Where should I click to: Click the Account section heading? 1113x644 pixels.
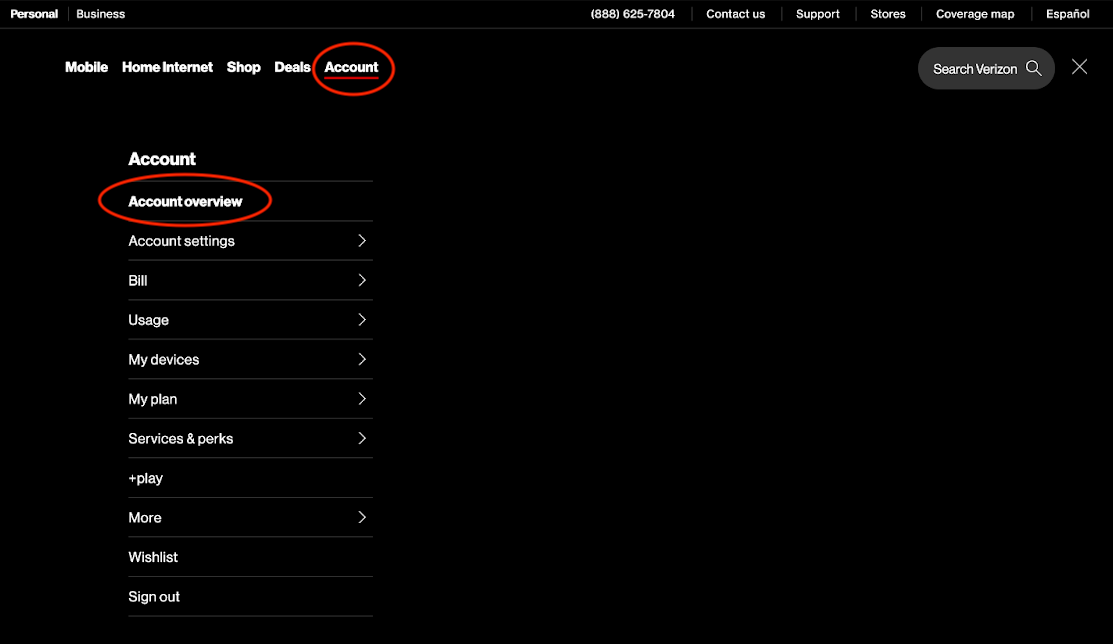tap(162, 159)
